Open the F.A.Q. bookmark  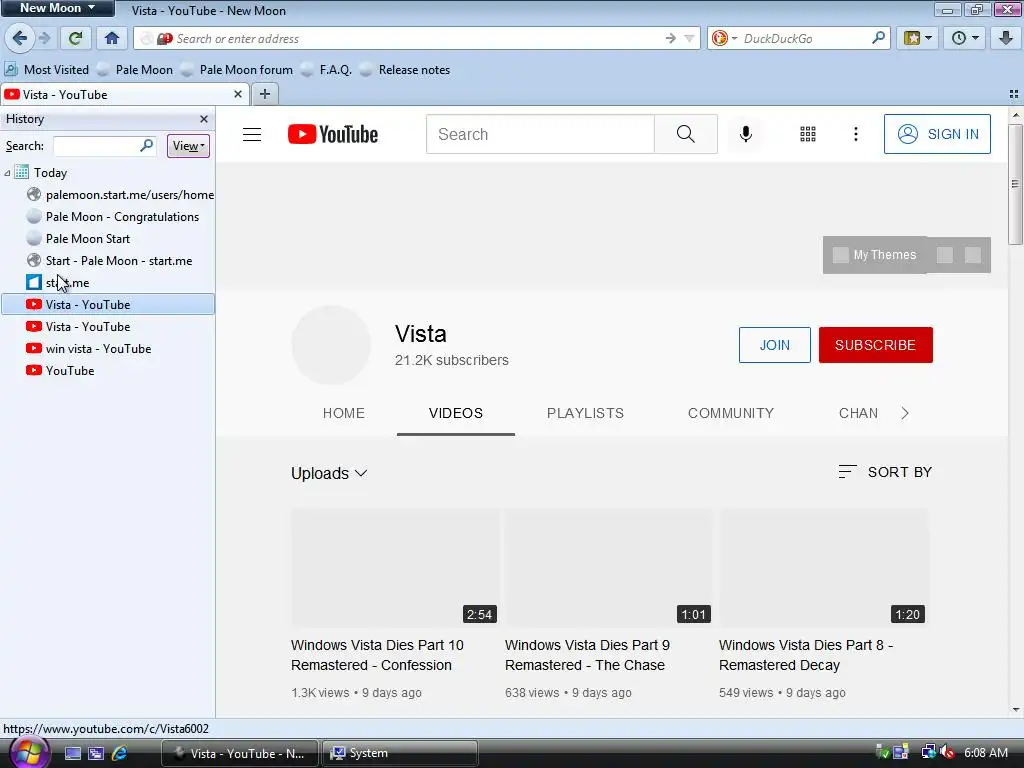(x=327, y=69)
